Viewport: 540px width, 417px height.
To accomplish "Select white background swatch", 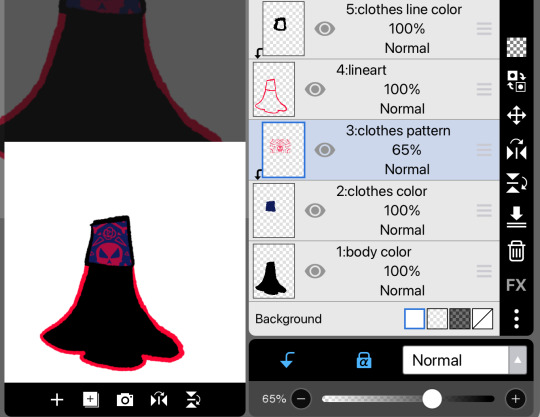I will tap(414, 319).
